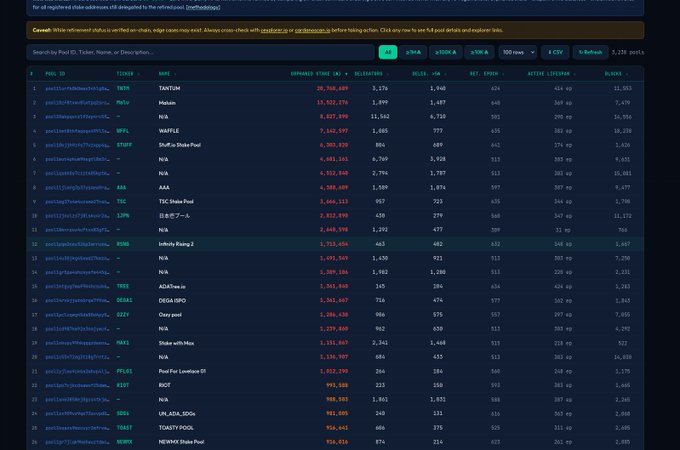Open the methodology link

(203, 7)
